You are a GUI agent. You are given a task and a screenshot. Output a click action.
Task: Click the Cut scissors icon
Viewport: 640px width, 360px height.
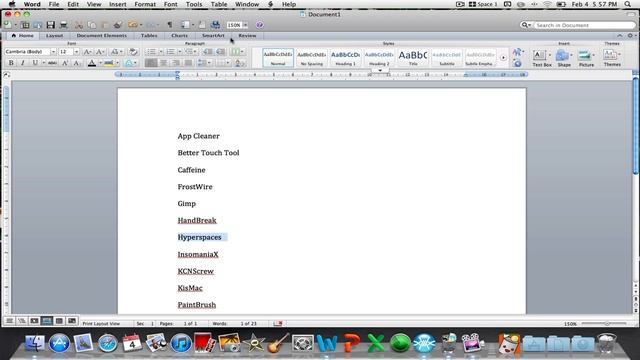79,25
